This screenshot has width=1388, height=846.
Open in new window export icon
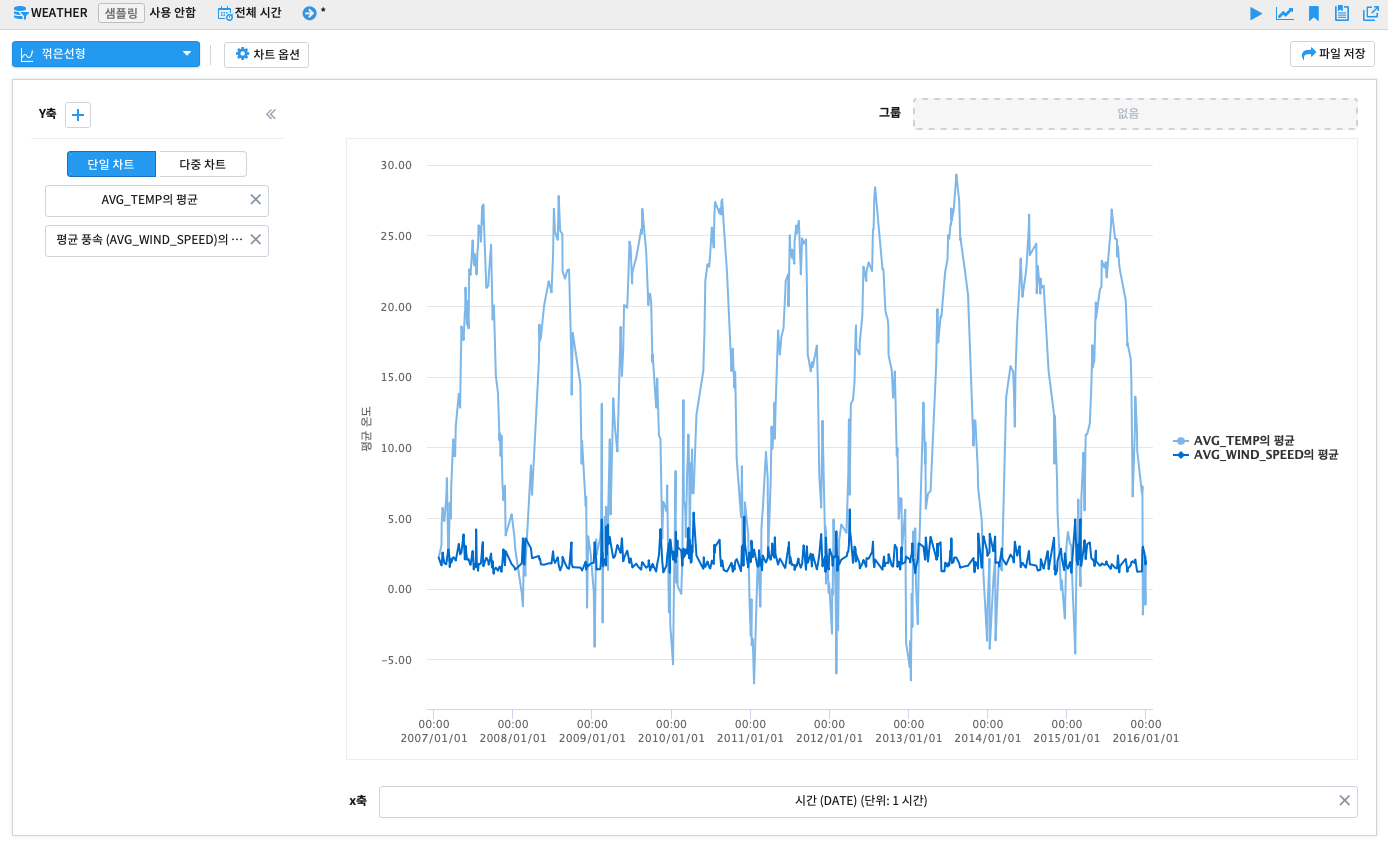[1371, 13]
